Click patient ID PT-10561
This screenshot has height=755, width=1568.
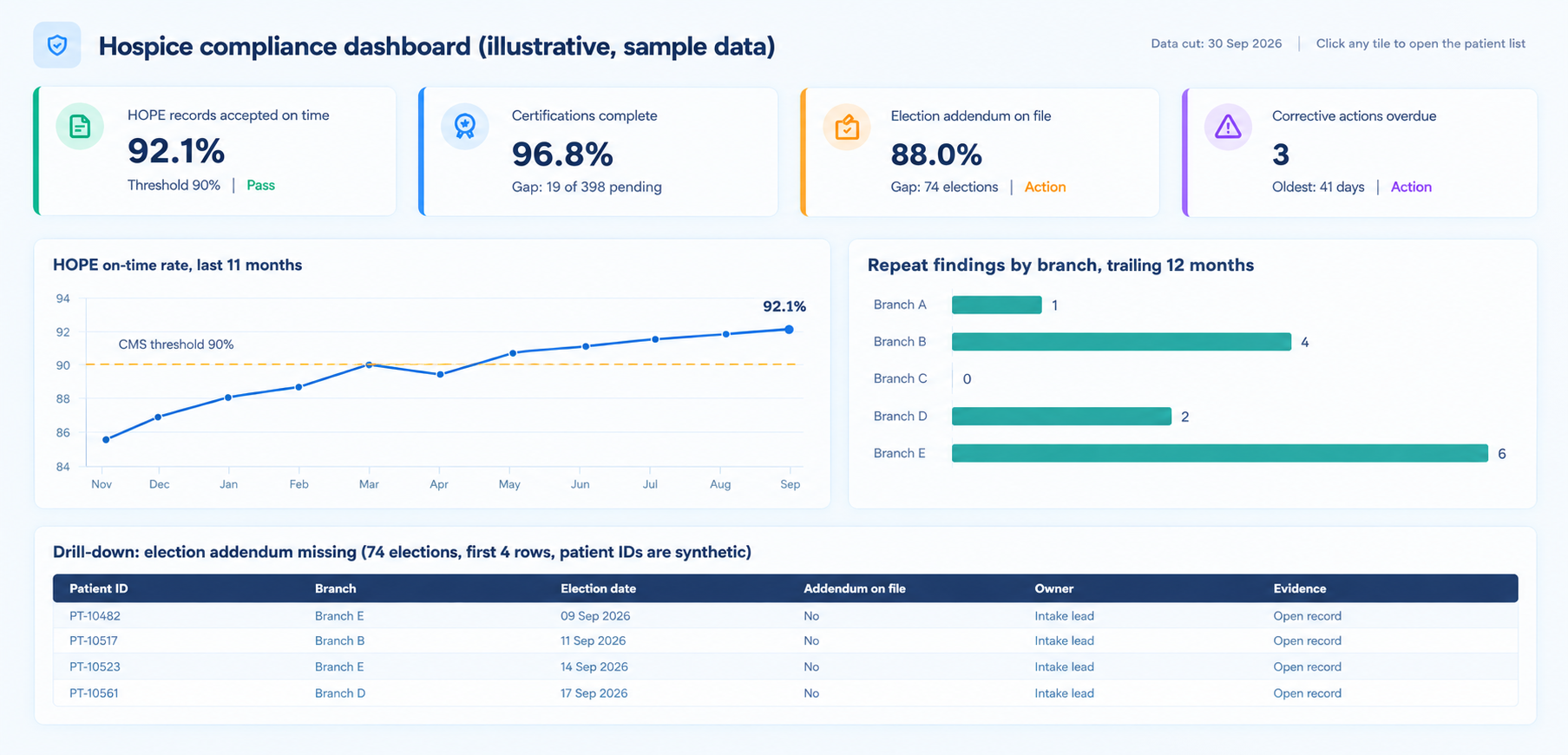point(94,693)
